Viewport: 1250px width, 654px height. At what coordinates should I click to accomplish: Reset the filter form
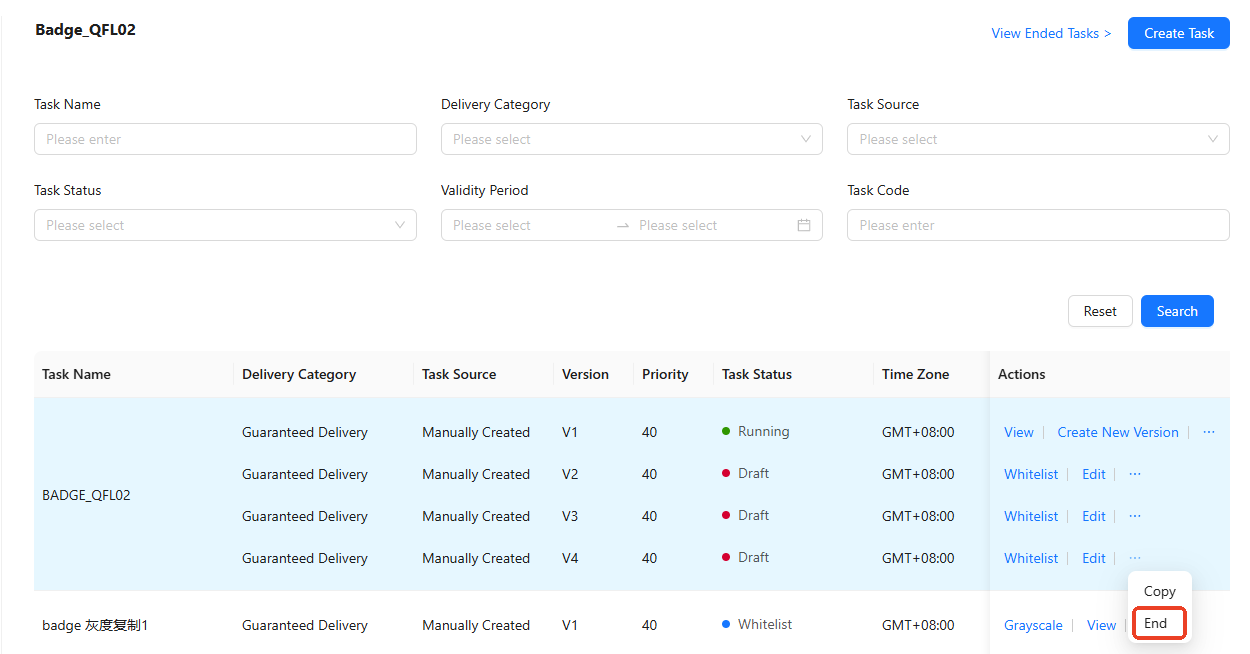(1100, 311)
